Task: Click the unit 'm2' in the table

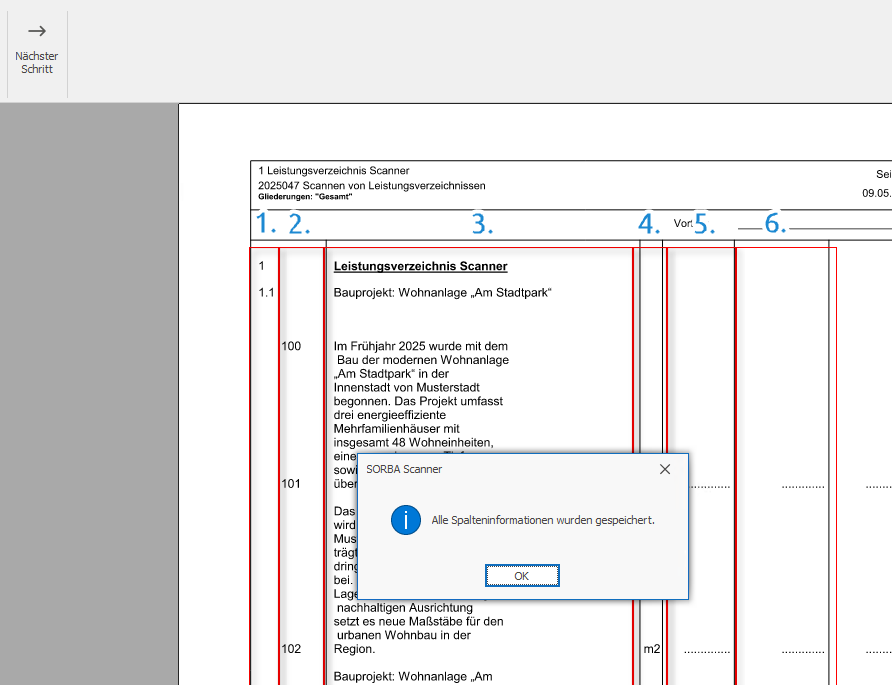Action: point(652,649)
